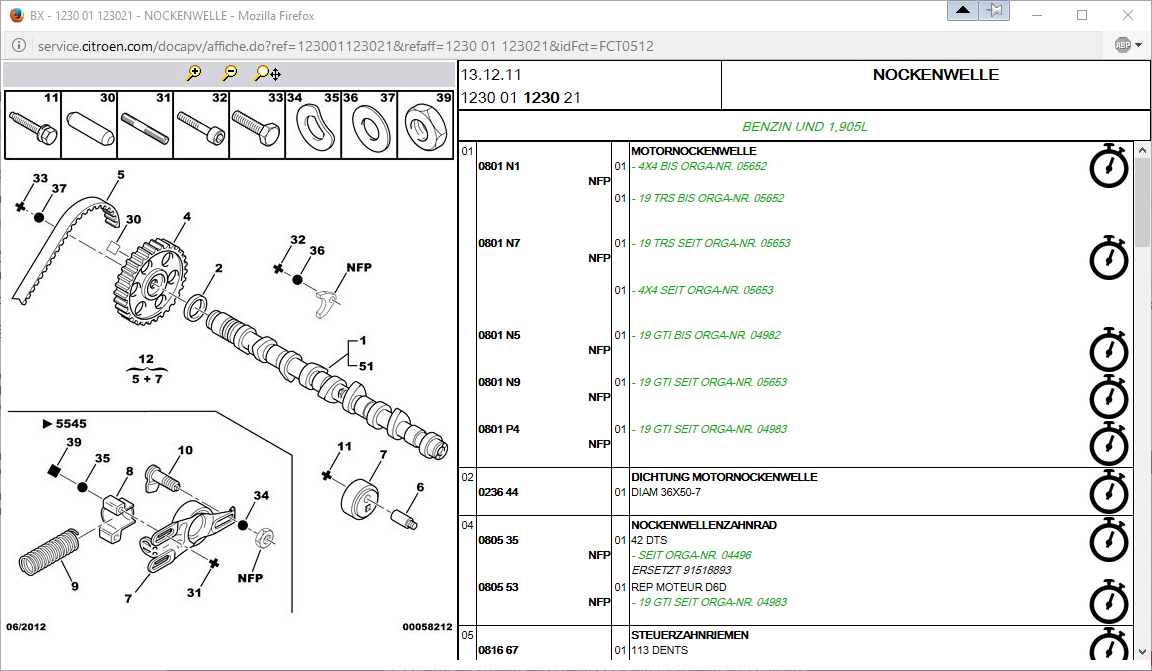
Task: Open stopwatch icon for part 0805 53
Action: tap(1109, 602)
